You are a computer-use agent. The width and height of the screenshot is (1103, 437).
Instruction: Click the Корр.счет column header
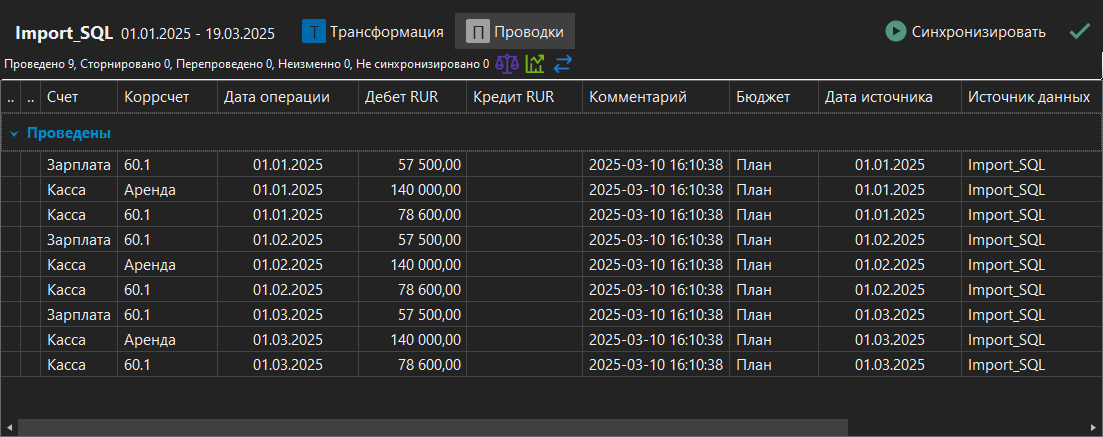click(155, 97)
